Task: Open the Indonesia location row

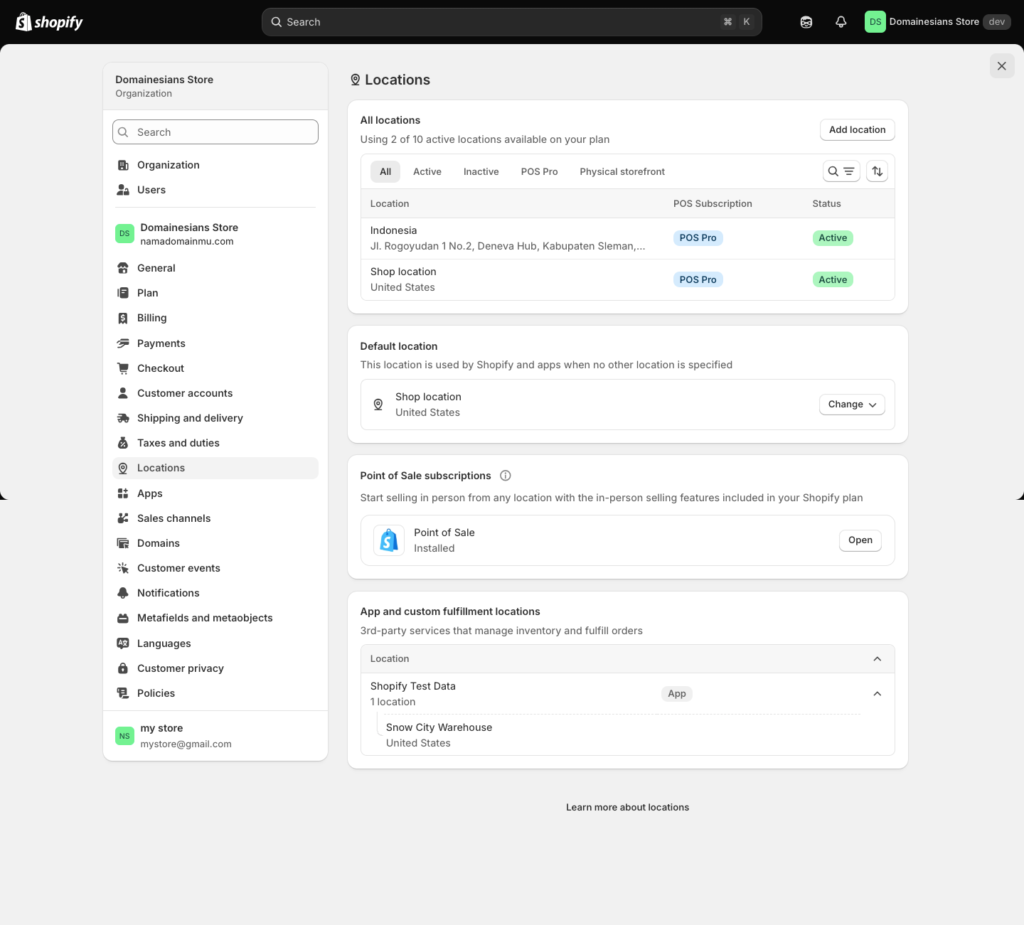Action: pyautogui.click(x=628, y=238)
